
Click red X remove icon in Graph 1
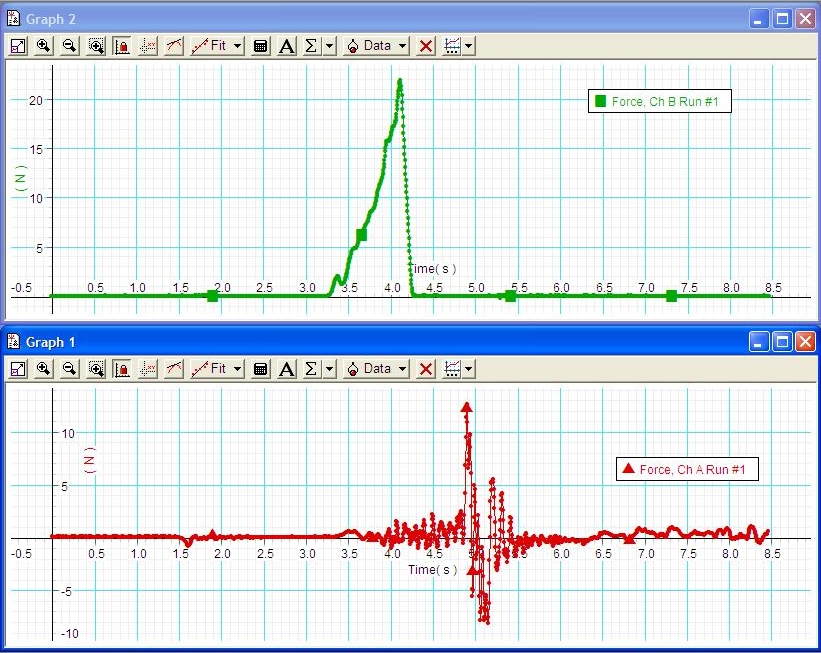(426, 369)
